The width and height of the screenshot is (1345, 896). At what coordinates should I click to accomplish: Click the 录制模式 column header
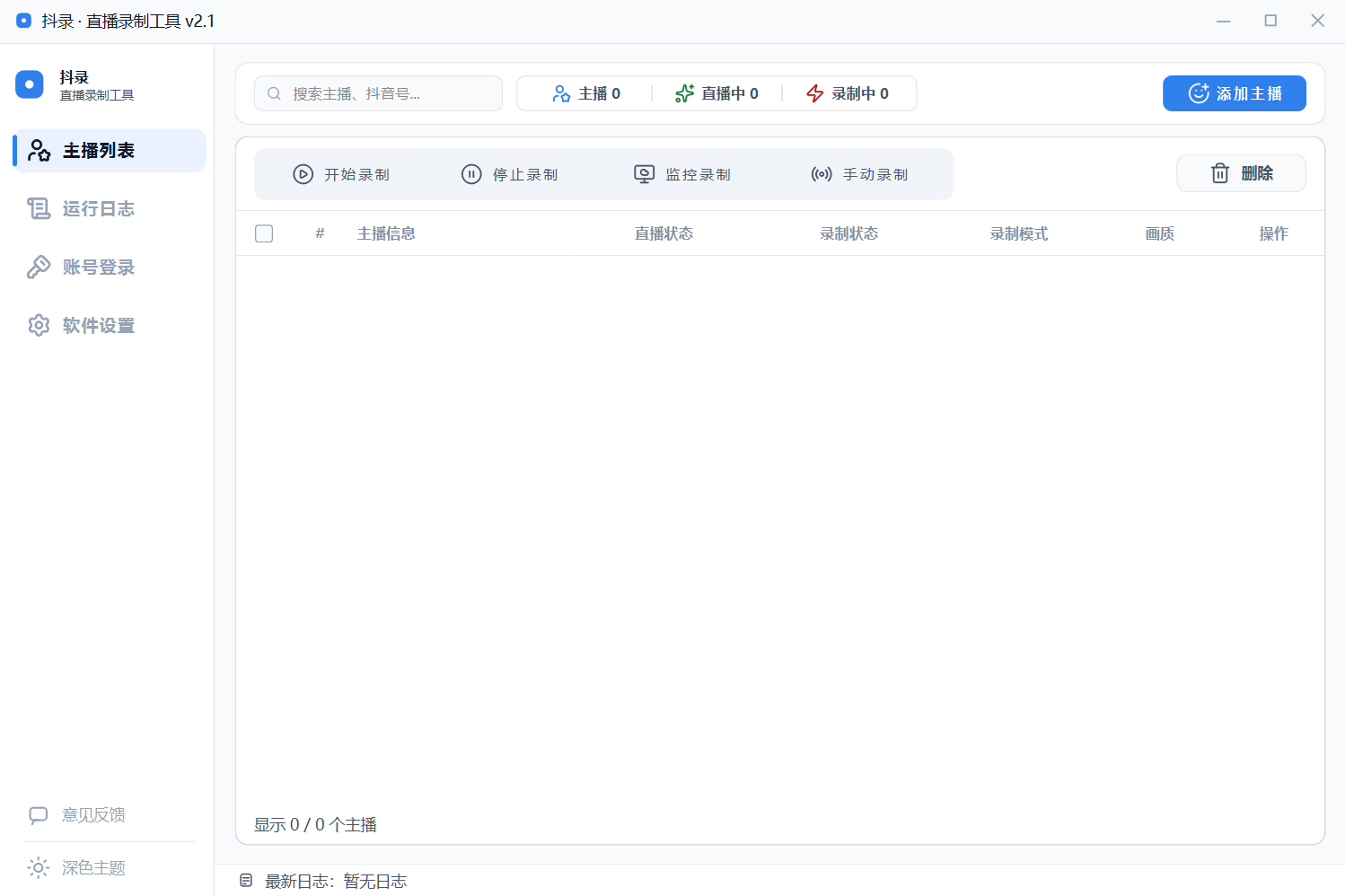pyautogui.click(x=1019, y=233)
